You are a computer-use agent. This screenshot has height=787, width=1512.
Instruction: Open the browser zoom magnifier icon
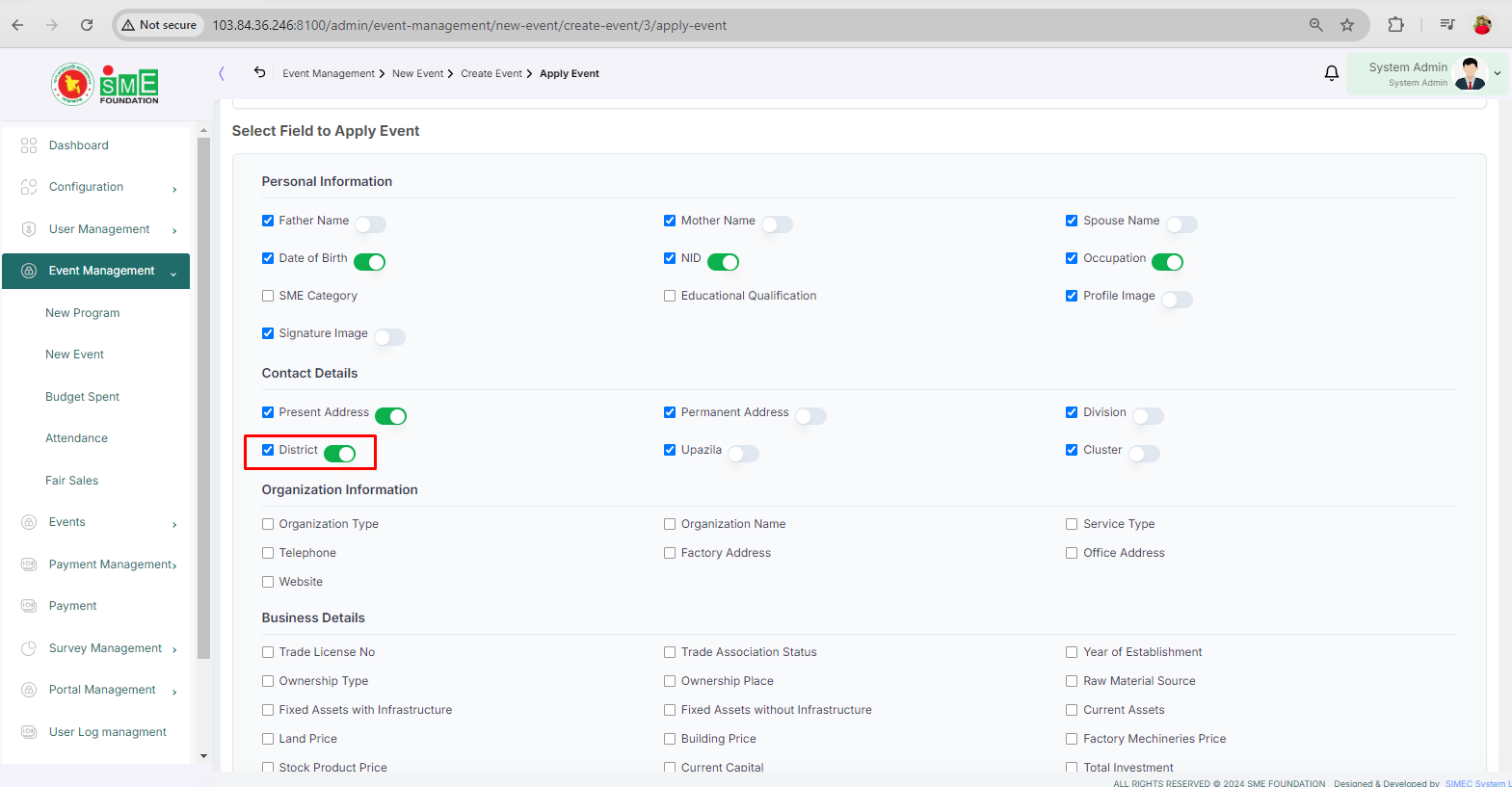[1316, 25]
